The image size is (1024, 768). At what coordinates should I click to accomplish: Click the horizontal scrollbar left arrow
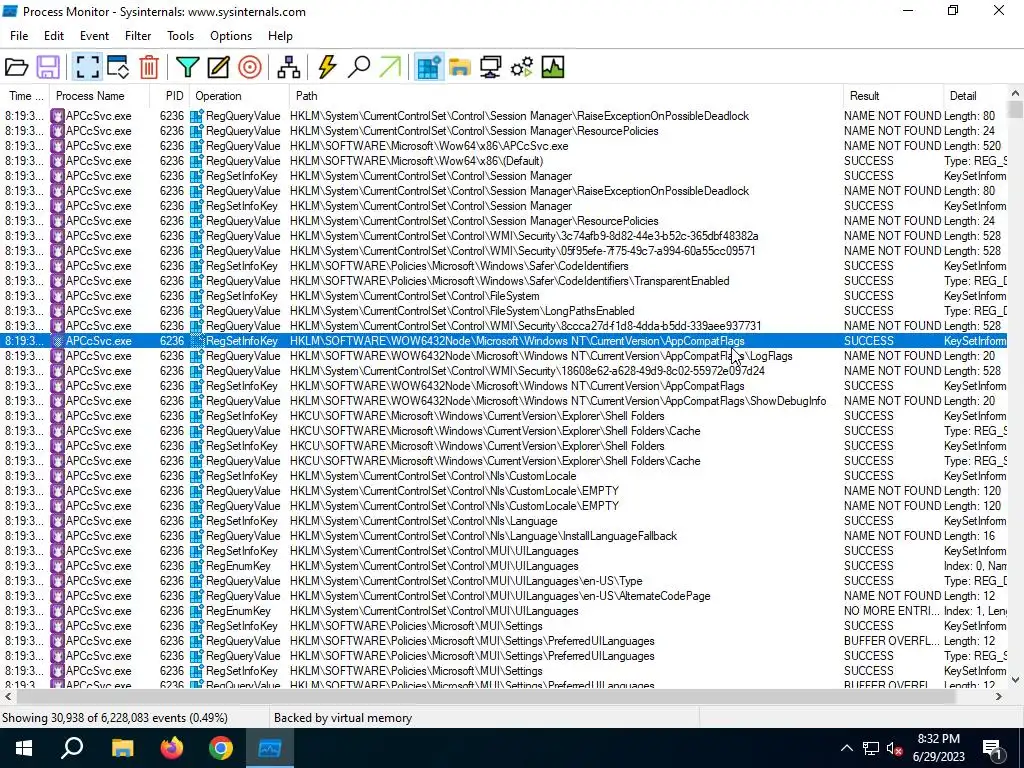click(7, 696)
